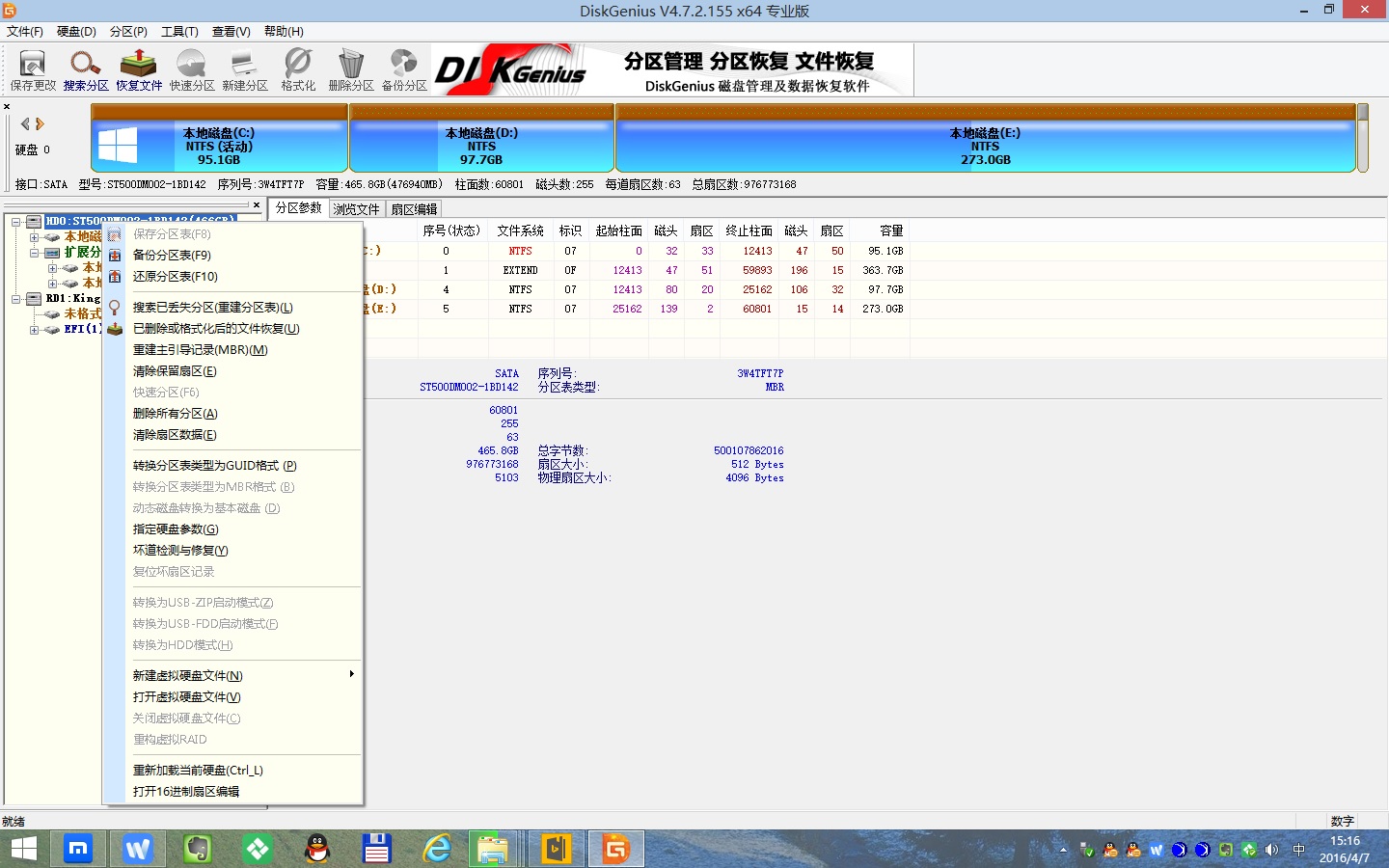This screenshot has width=1389, height=868.
Task: Expand the first 本地磁盘 node under HD0
Action: click(34, 237)
